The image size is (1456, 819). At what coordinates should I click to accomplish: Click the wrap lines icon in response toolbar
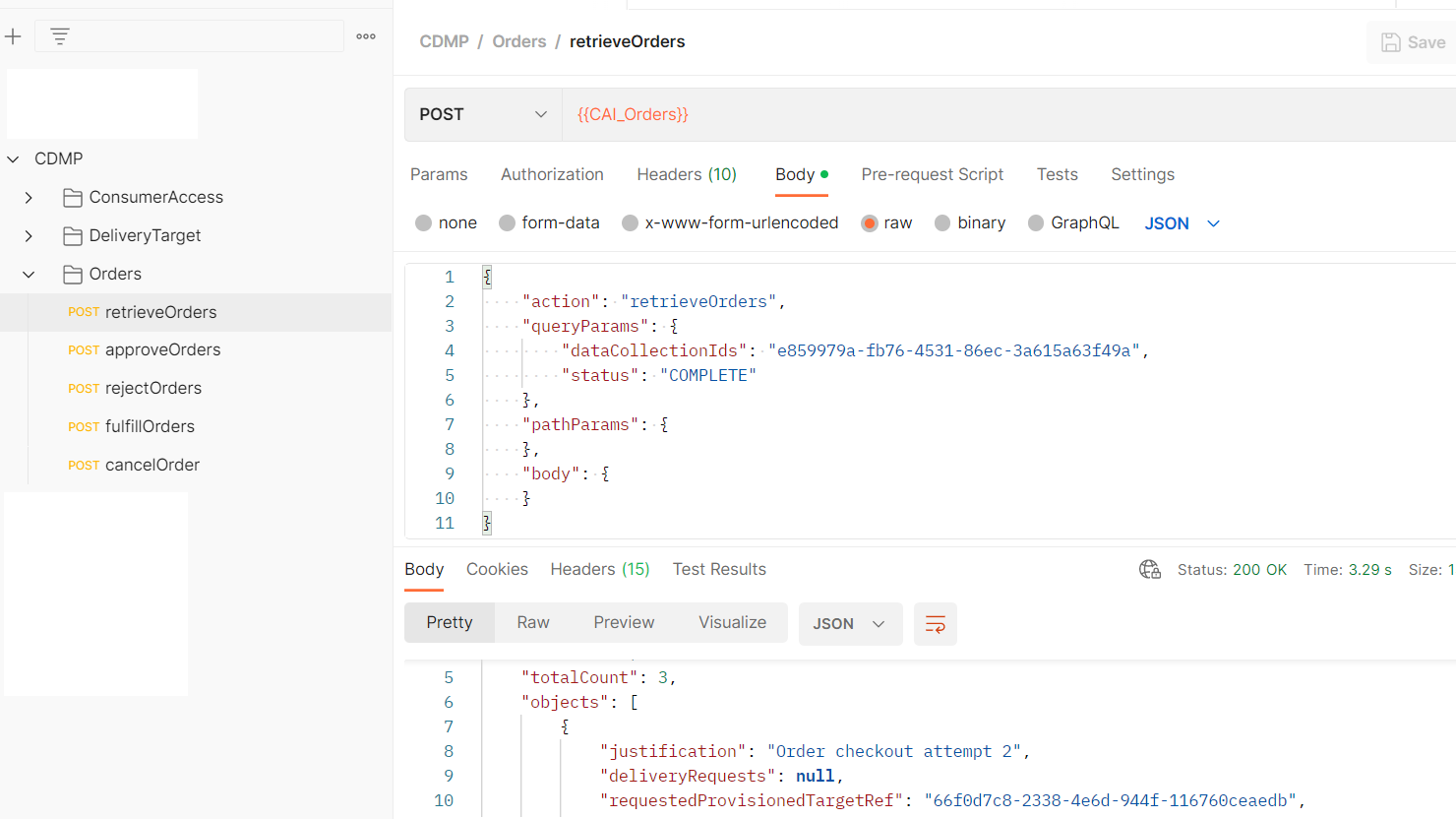point(936,624)
